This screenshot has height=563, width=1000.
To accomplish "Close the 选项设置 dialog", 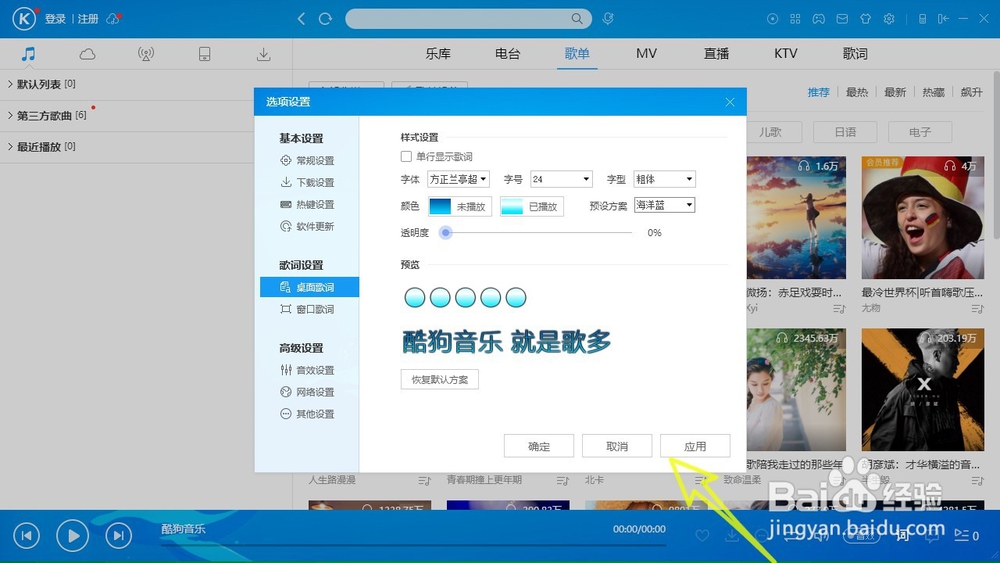I will point(730,102).
